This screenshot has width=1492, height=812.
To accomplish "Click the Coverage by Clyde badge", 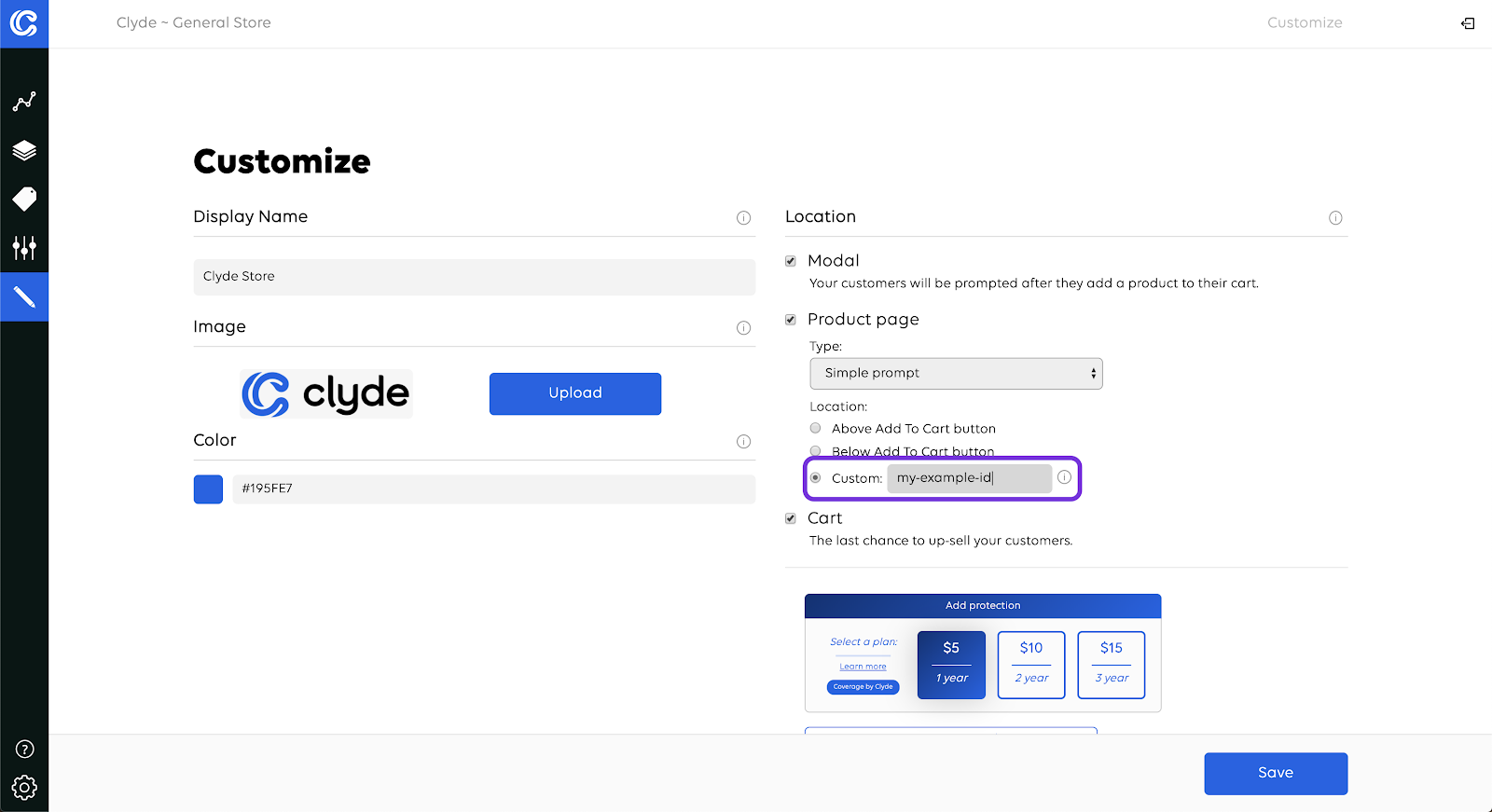I will (x=863, y=687).
